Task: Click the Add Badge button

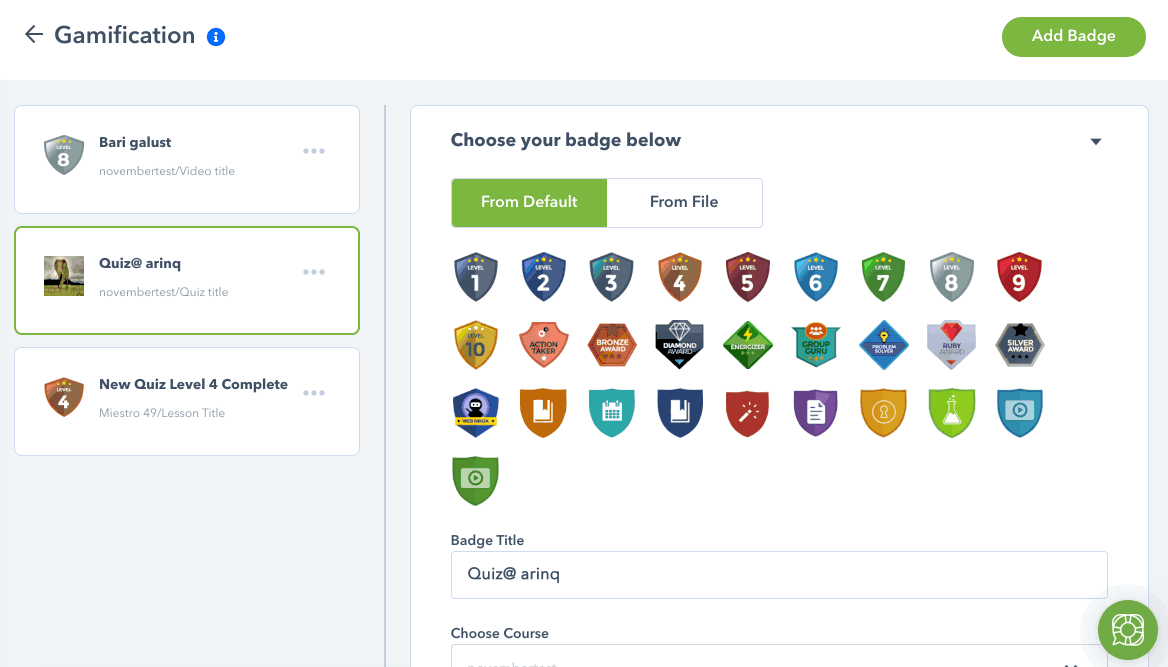Action: click(x=1073, y=37)
